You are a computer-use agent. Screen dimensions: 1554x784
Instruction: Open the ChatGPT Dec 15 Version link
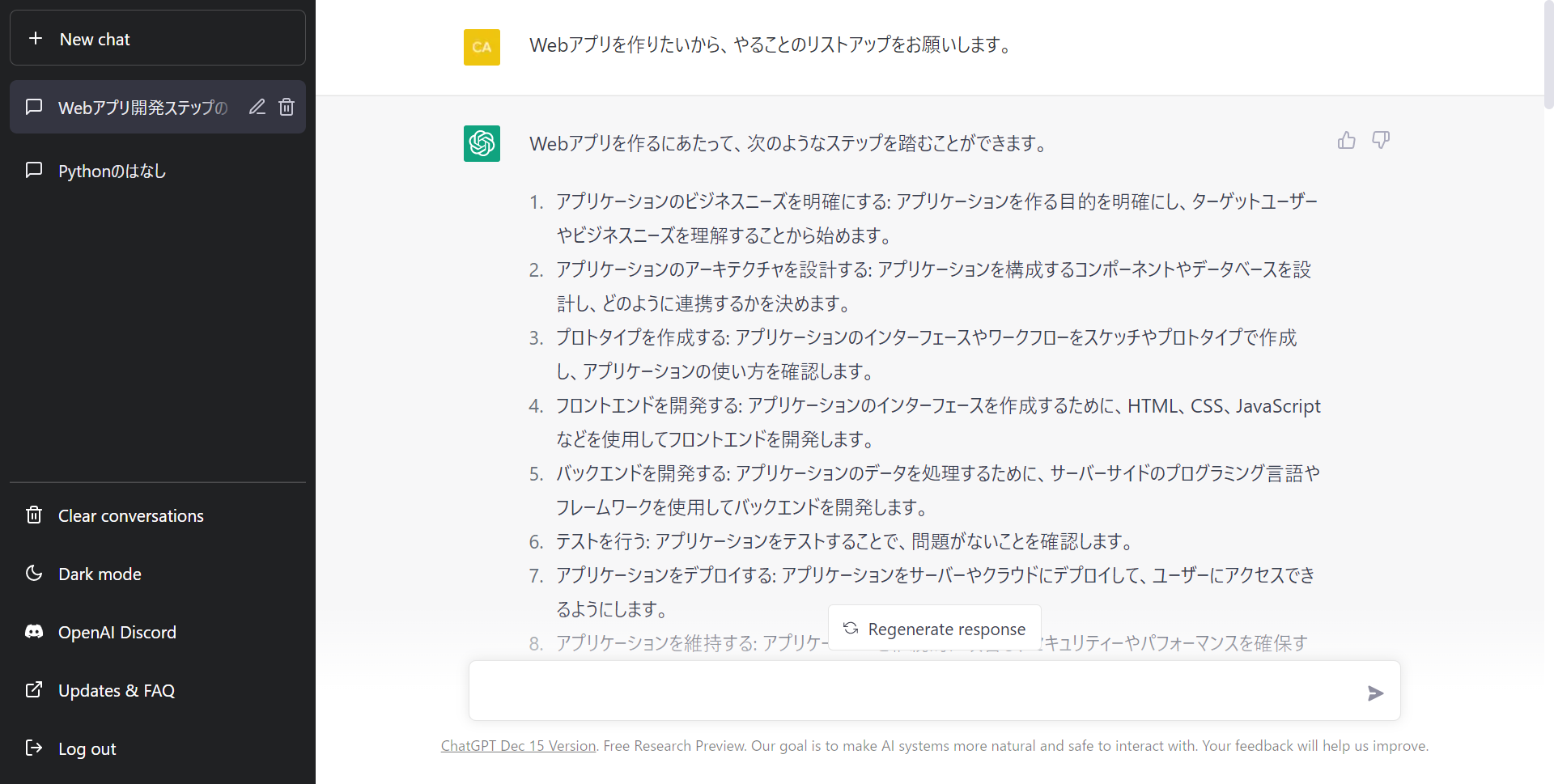point(518,745)
